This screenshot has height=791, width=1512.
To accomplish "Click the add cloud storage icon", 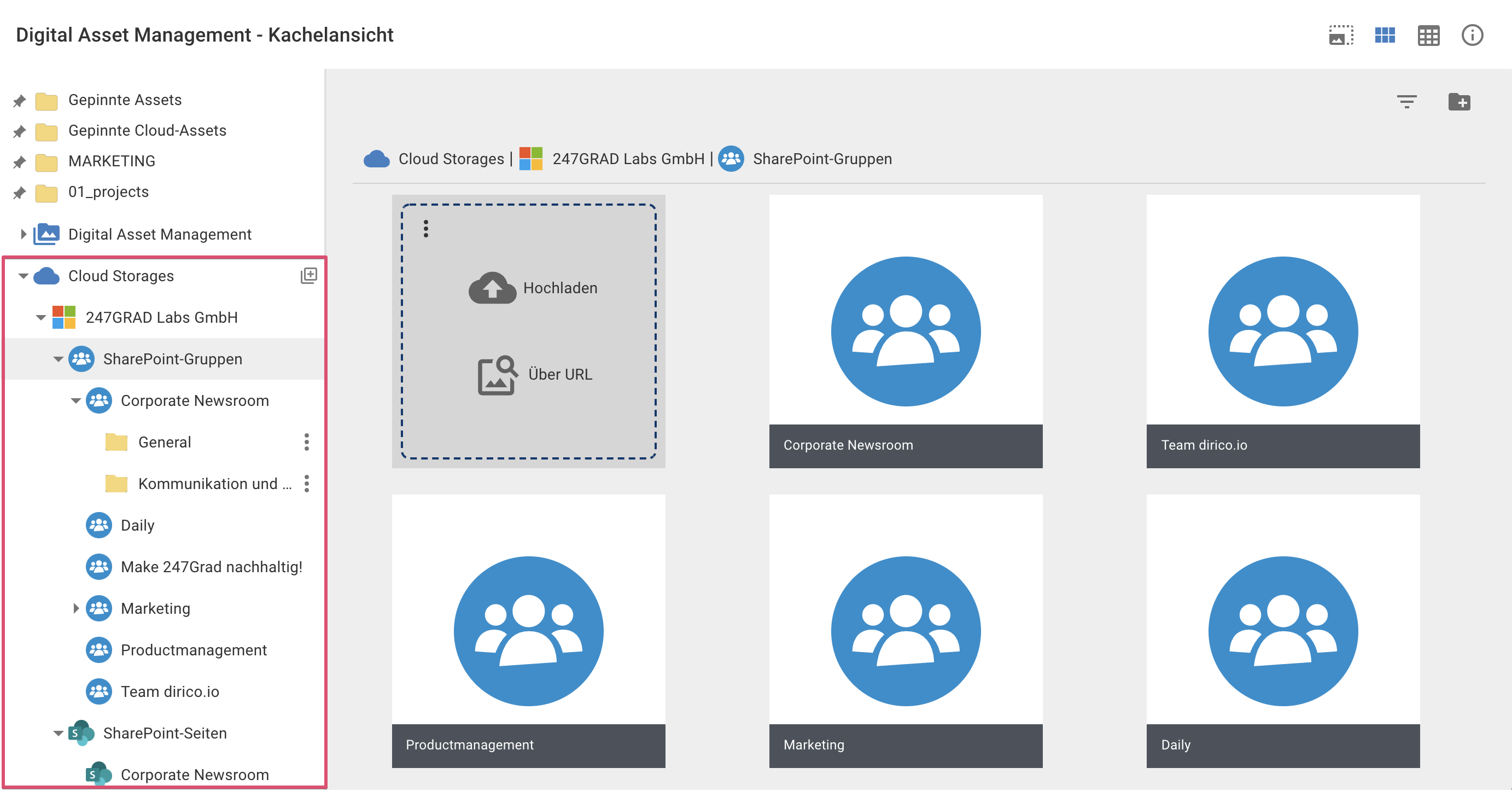I will (x=309, y=275).
